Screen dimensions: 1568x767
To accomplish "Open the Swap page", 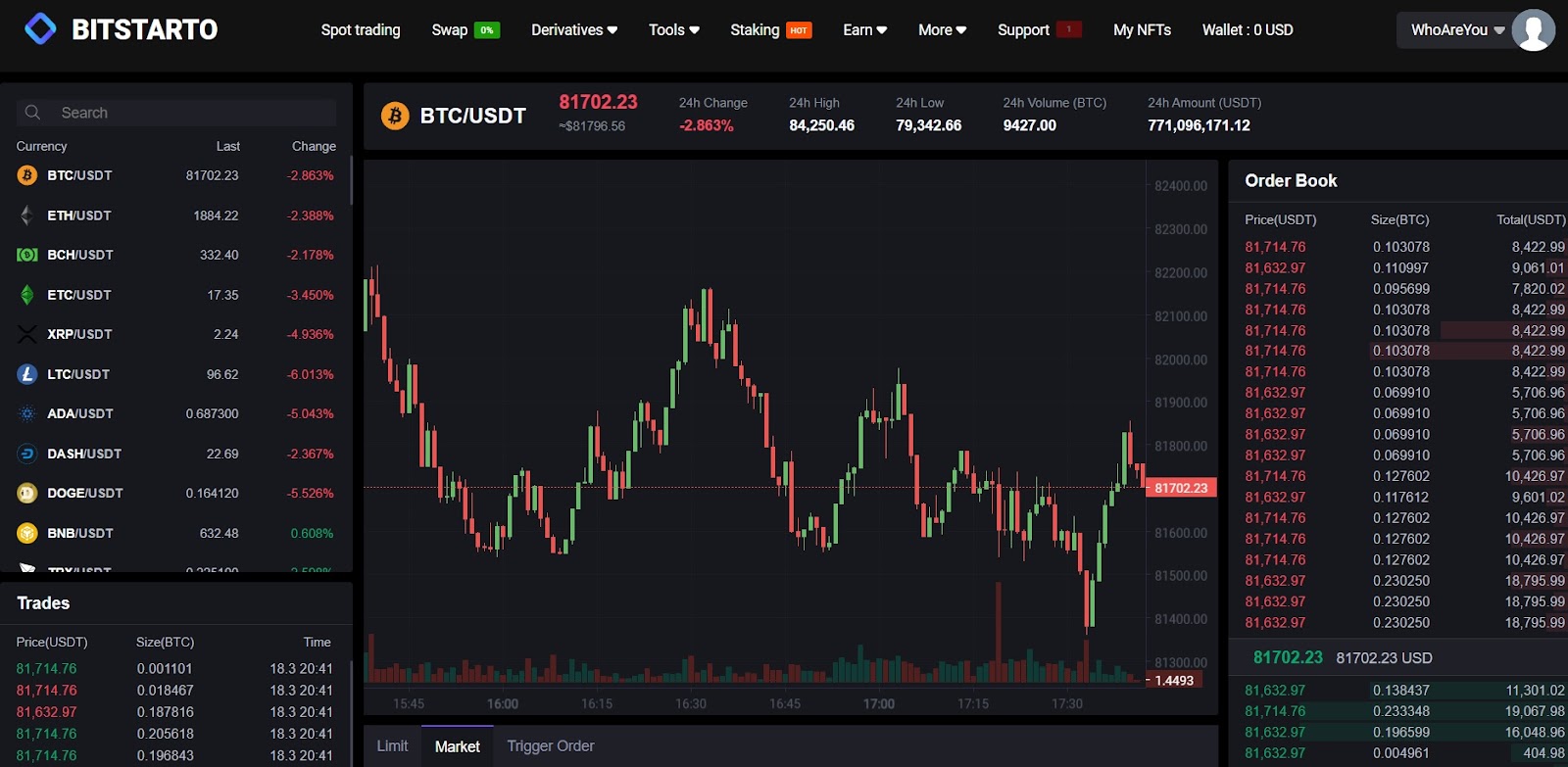I will coord(450,30).
